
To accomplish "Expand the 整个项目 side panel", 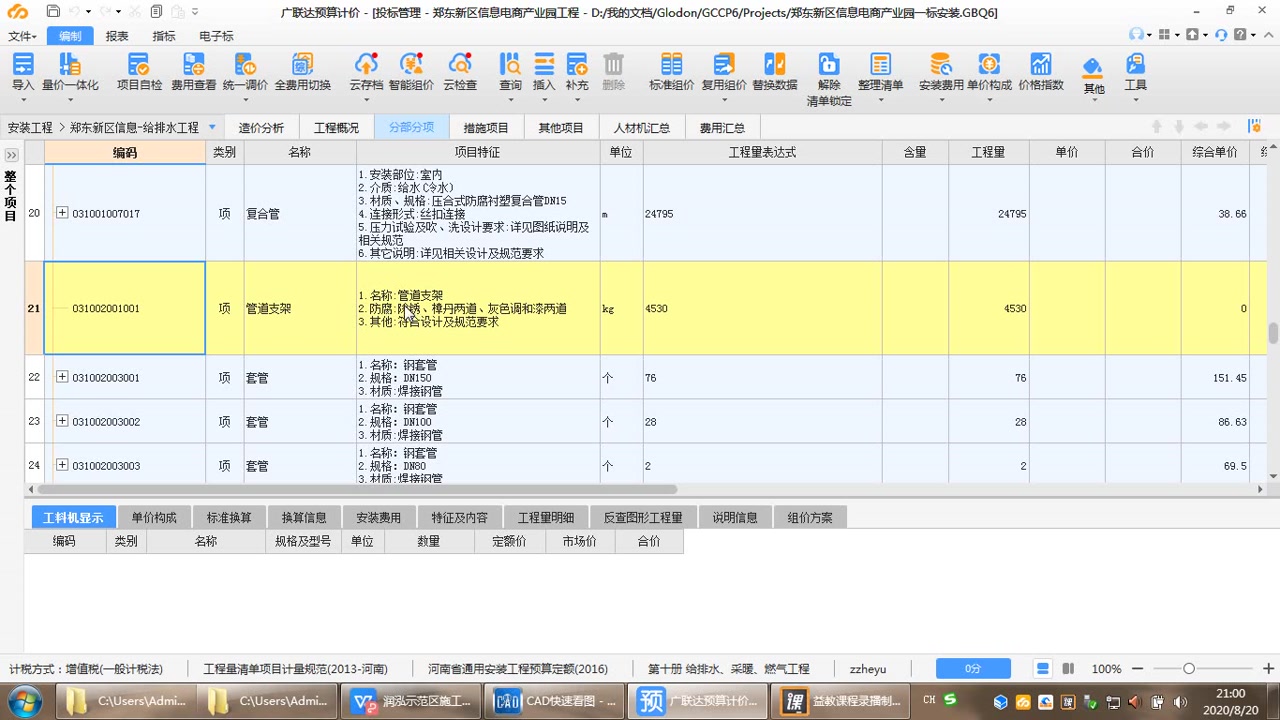I will point(11,155).
